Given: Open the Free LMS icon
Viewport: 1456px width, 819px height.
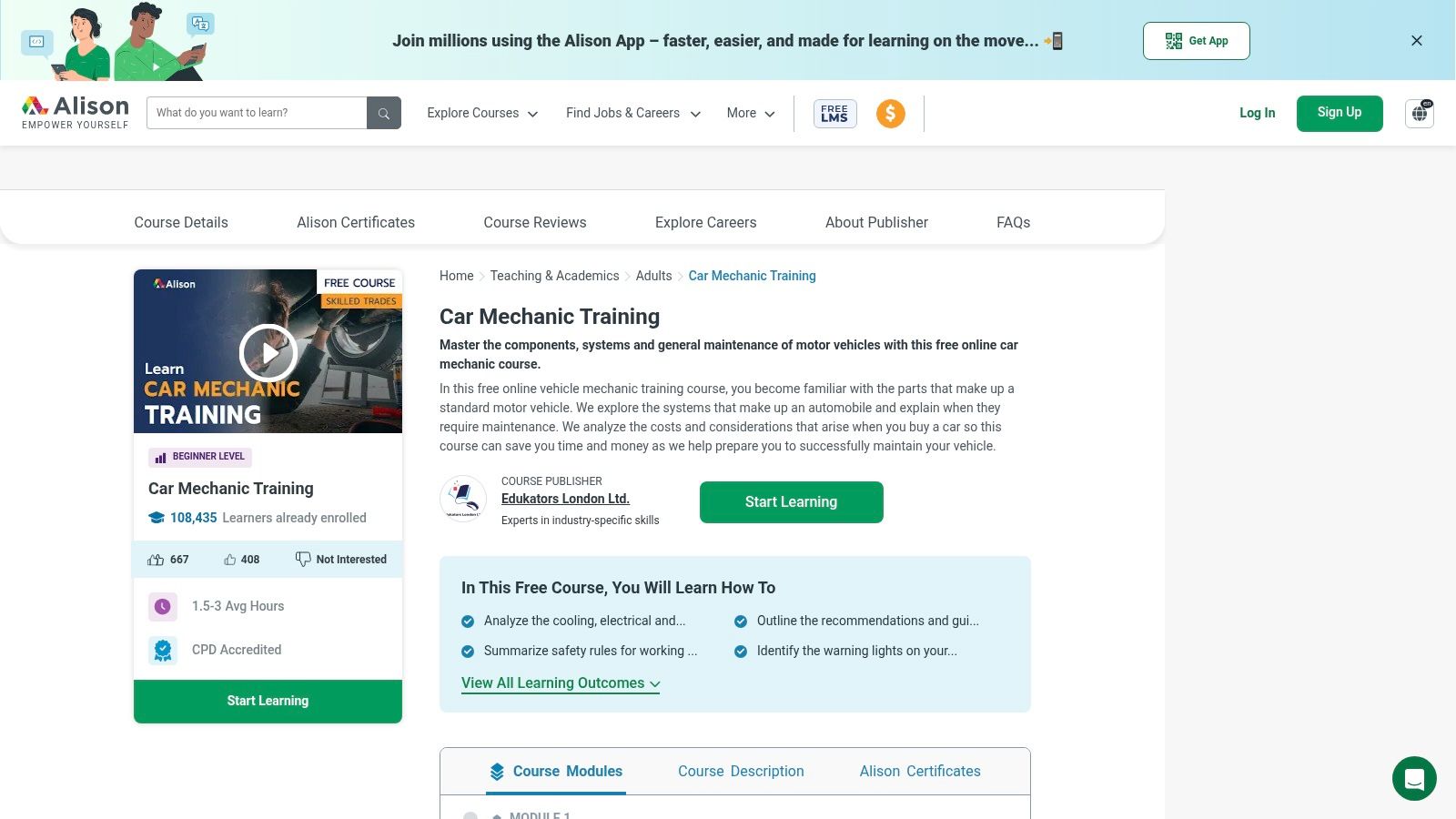Looking at the screenshot, I should (834, 113).
